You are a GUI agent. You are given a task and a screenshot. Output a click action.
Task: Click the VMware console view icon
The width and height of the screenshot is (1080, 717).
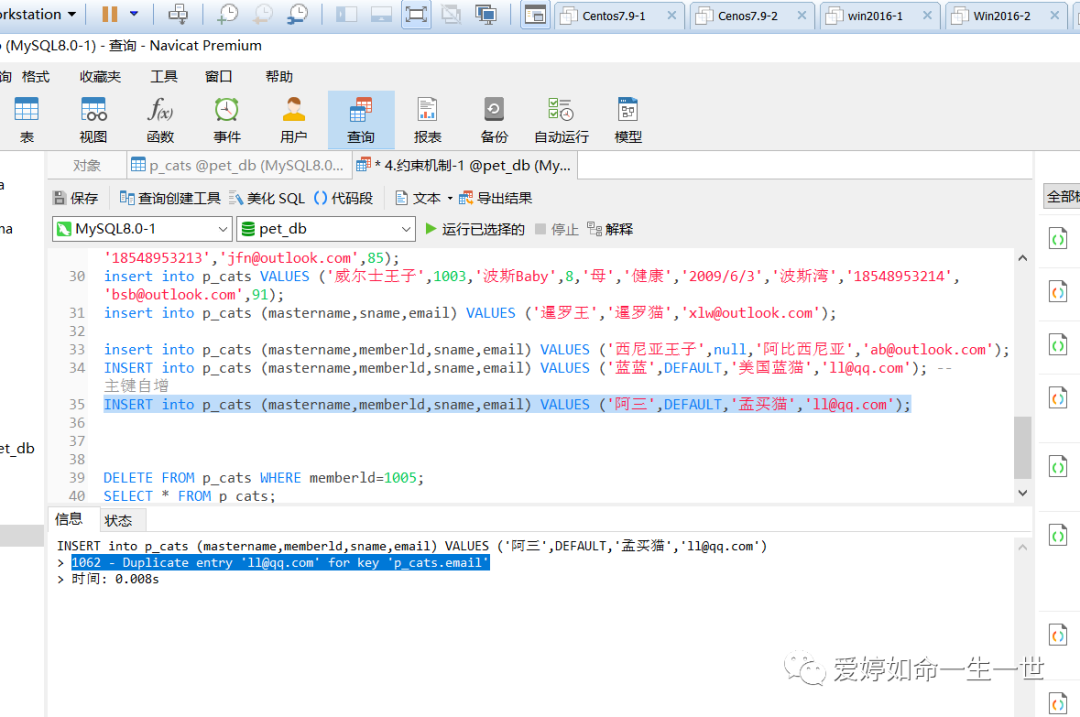pyautogui.click(x=381, y=14)
